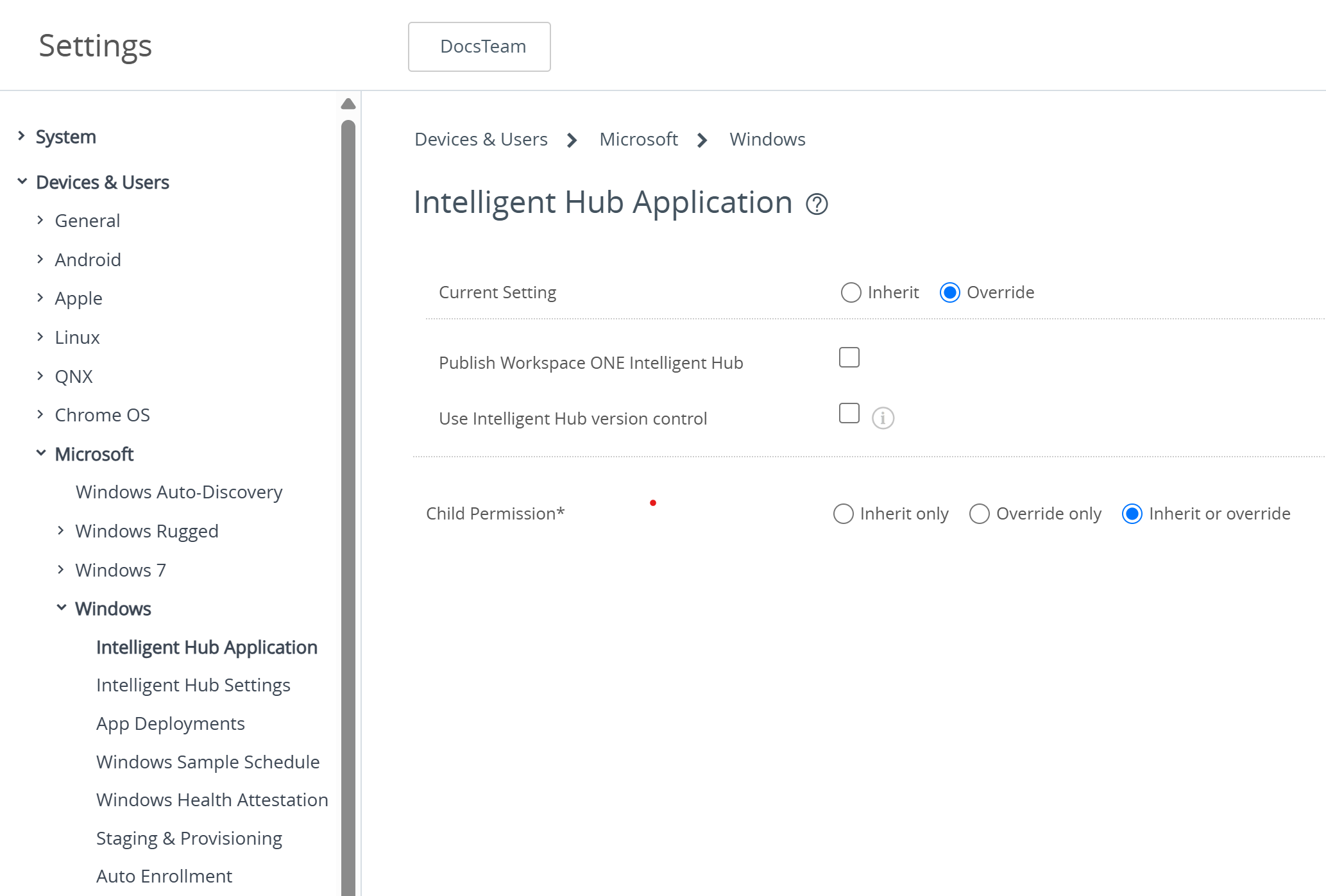Open Auto Enrollment page
Image resolution: width=1326 pixels, height=896 pixels.
164,876
